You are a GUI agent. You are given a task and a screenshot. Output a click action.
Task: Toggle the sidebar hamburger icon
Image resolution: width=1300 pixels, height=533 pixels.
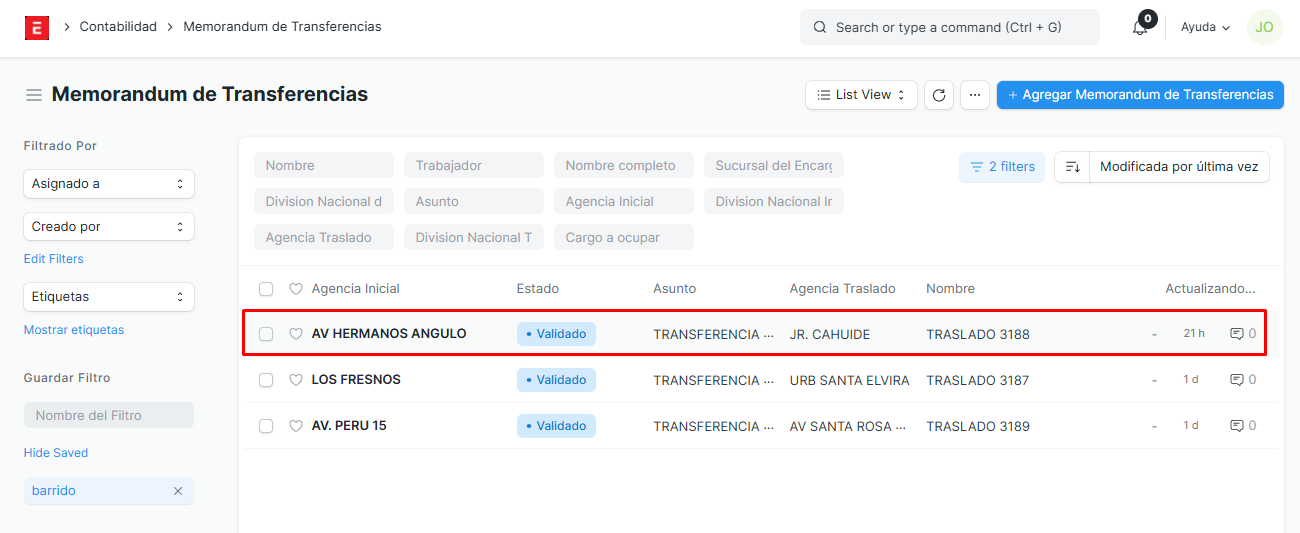click(34, 95)
